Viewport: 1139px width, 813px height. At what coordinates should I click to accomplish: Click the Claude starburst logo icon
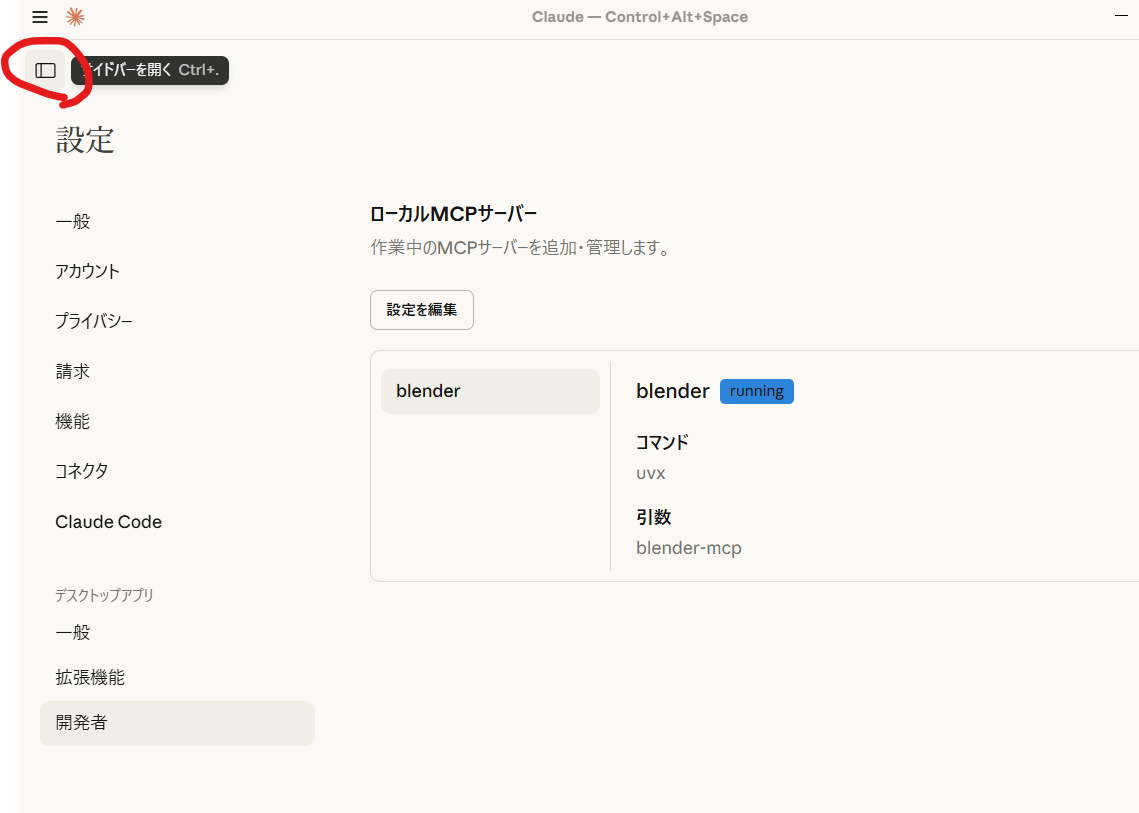point(76,17)
